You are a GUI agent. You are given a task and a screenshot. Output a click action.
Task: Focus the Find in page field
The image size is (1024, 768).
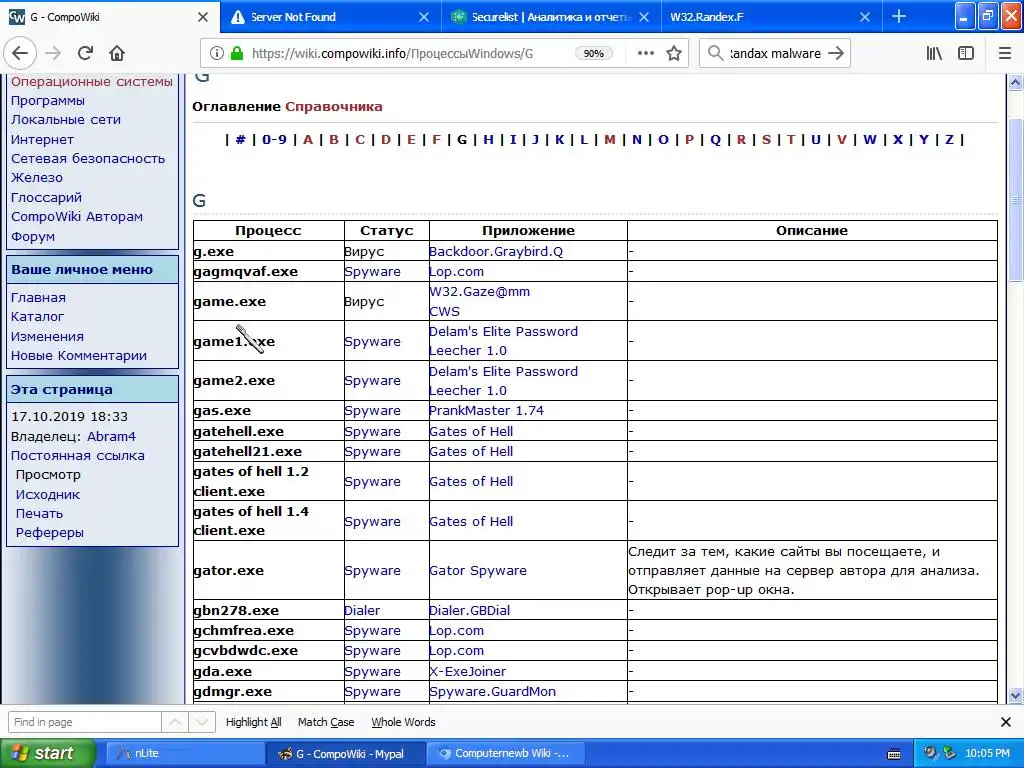coord(84,722)
